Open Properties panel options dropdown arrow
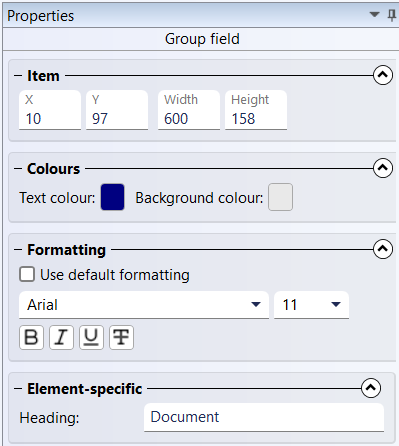This screenshot has height=446, width=399. (375, 15)
